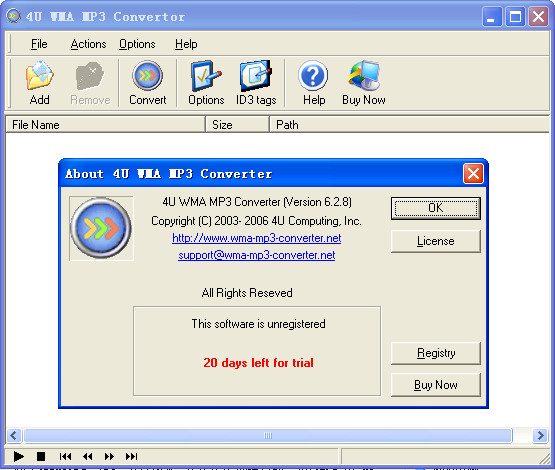Viewport: 555px width, 470px height.
Task: Click the Buy Now toolbar icon
Action: (x=364, y=83)
